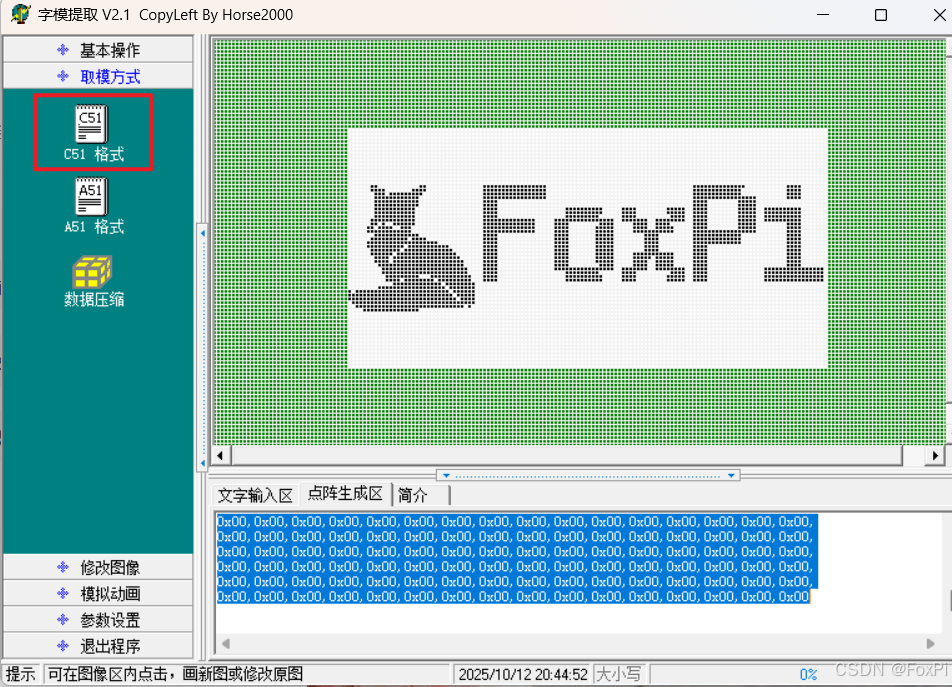Click the 0% progress indicator
Viewport: 952px width, 687px height.
(x=808, y=674)
